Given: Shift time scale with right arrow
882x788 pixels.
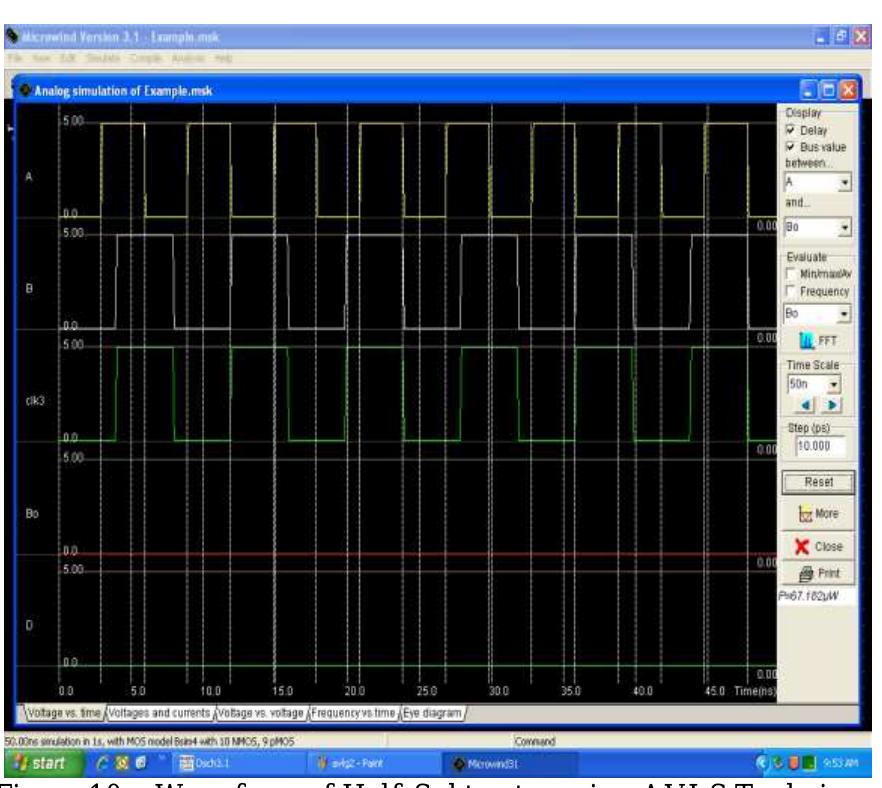Looking at the screenshot, I should (832, 405).
